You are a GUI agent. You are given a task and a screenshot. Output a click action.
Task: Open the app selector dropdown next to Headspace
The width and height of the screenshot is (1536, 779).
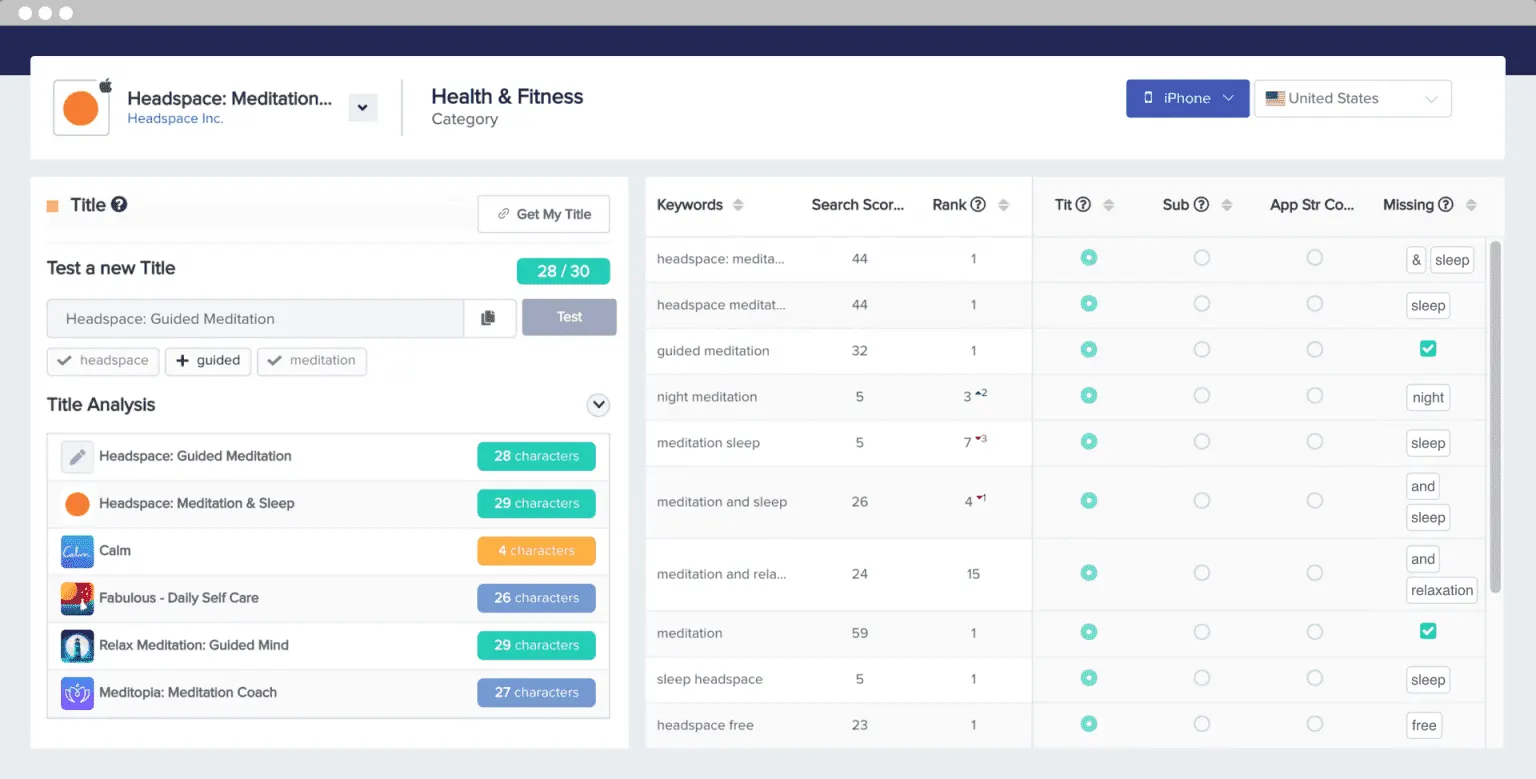coord(363,107)
